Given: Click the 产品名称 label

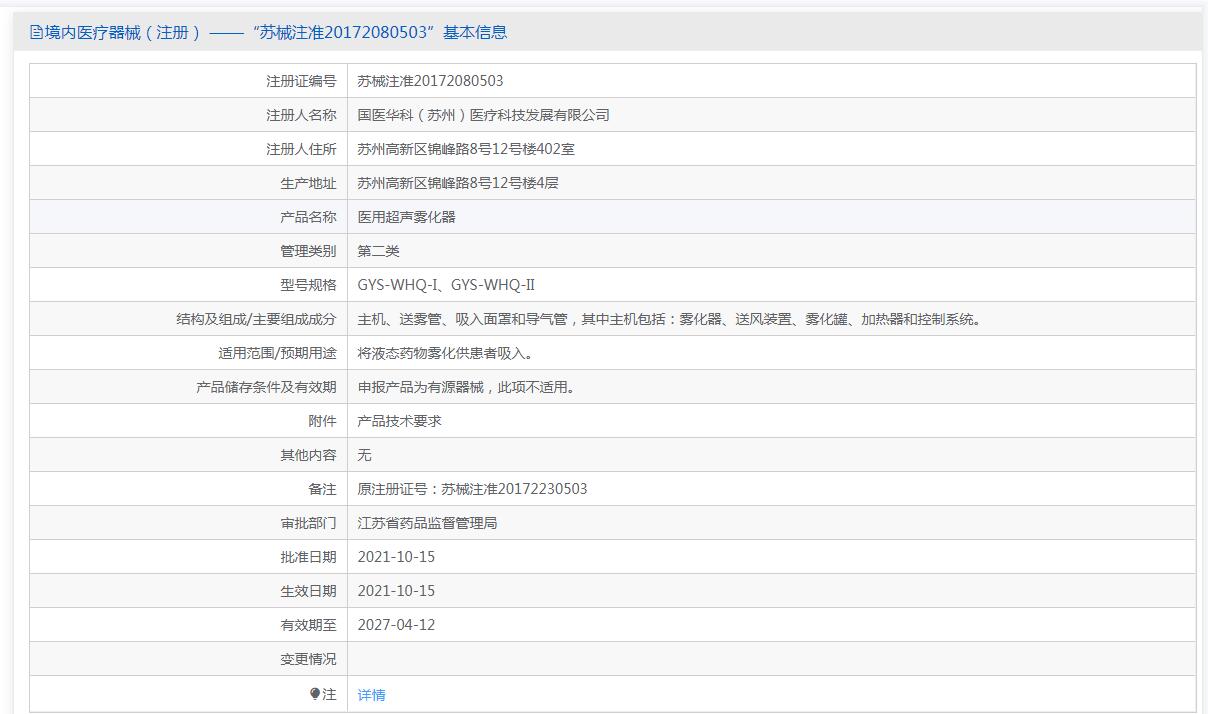Looking at the screenshot, I should pos(308,217).
